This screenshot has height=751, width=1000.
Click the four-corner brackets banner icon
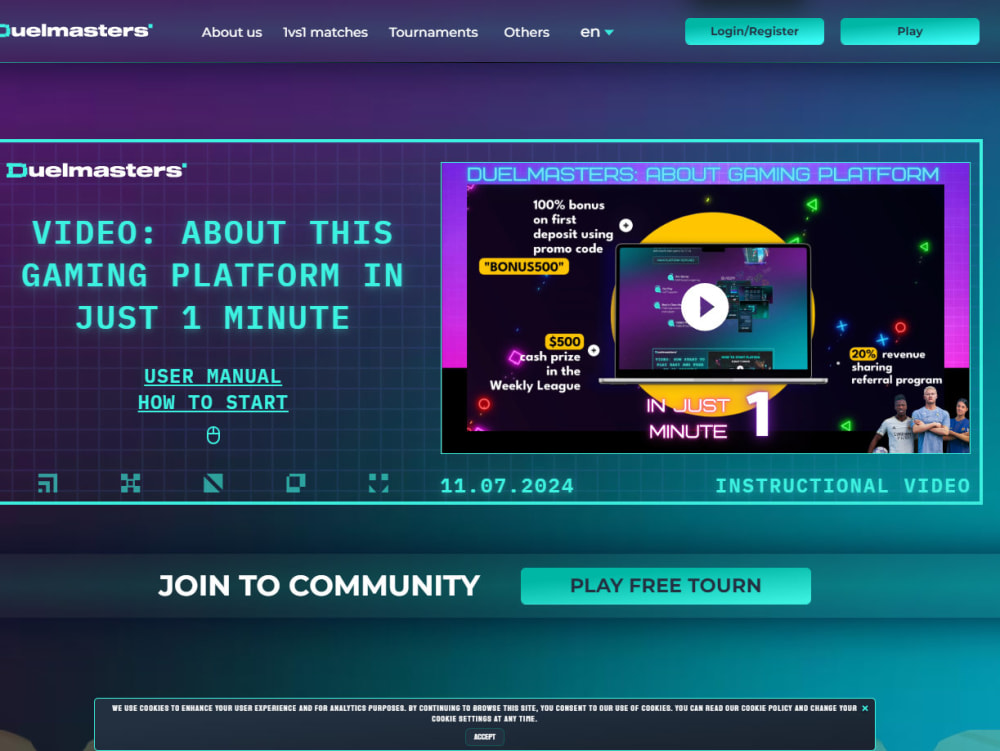[379, 483]
